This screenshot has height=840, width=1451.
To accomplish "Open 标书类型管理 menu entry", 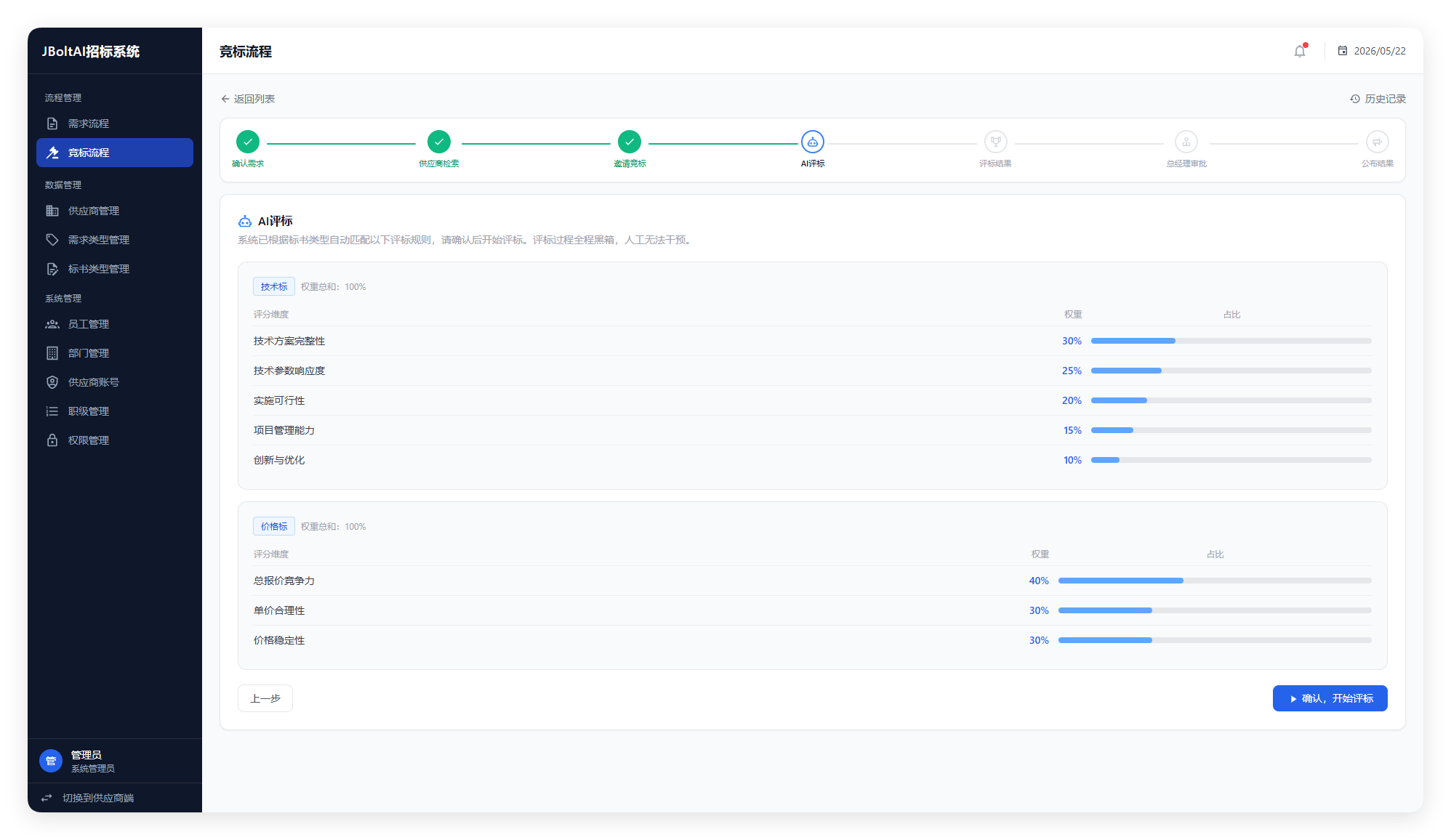I will tap(115, 269).
